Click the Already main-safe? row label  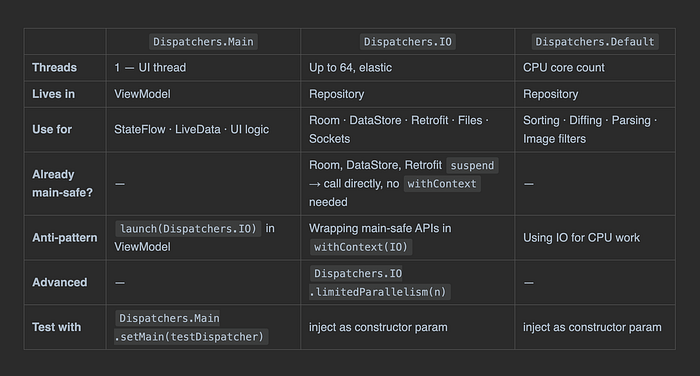click(62, 184)
